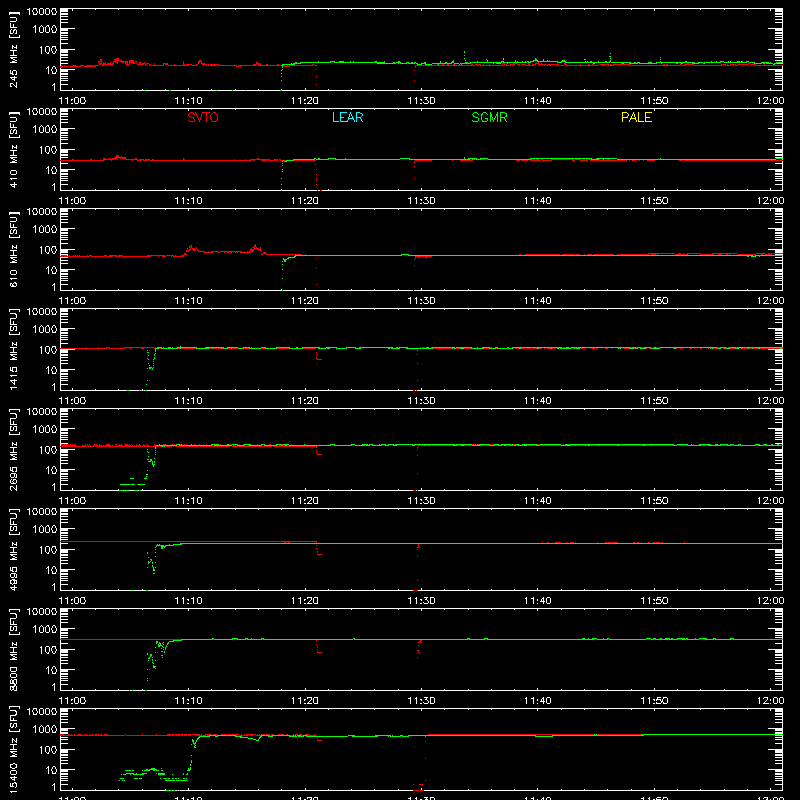Click 11:10 label under the 245 MHz plot
Screen dimensions: 800x800
(x=189, y=101)
